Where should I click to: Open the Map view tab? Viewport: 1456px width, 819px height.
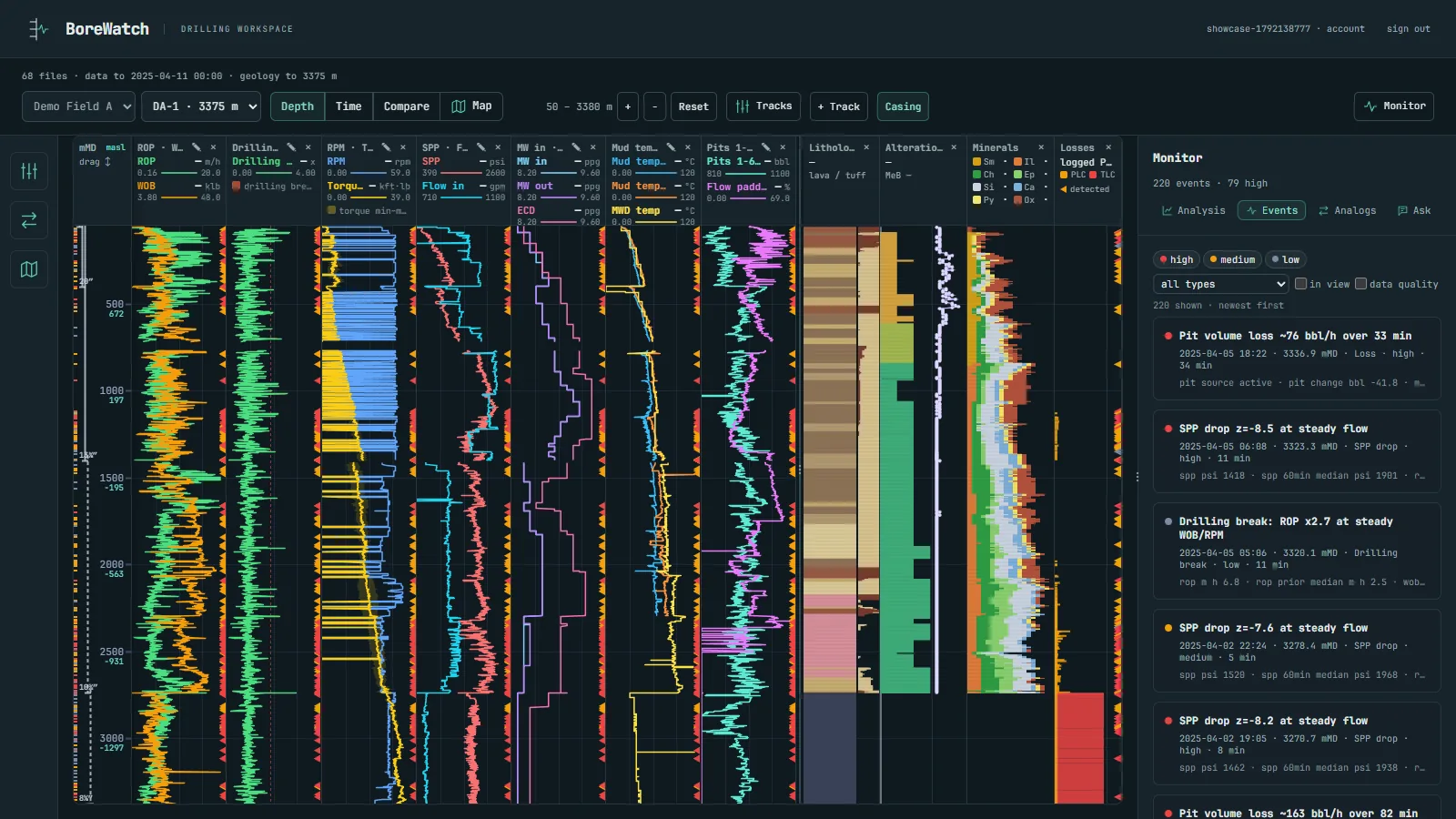click(471, 106)
